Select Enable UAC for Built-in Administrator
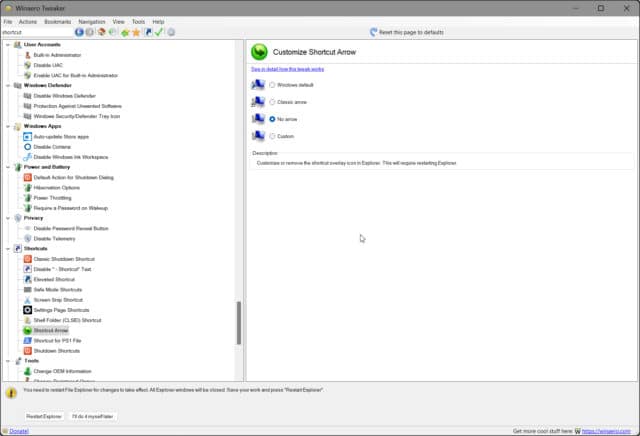The image size is (640, 436). [76, 75]
